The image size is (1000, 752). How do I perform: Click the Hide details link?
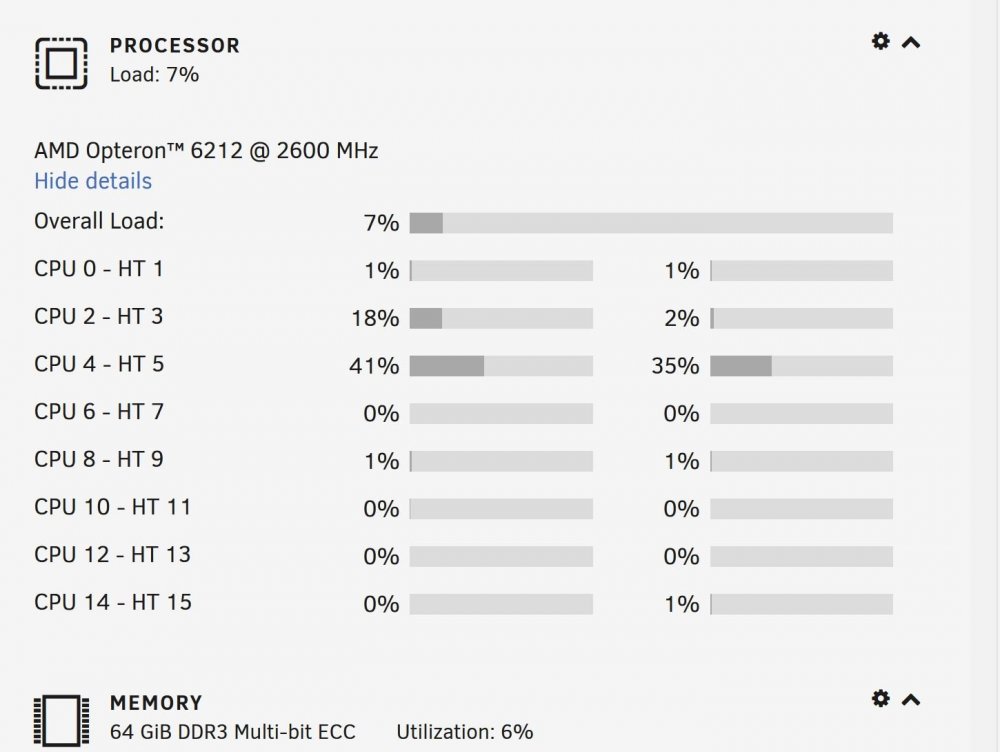click(x=93, y=181)
